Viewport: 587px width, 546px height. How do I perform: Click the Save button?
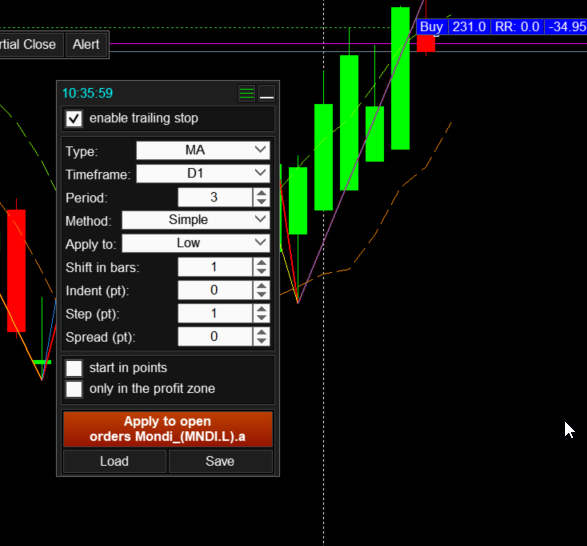(x=220, y=461)
